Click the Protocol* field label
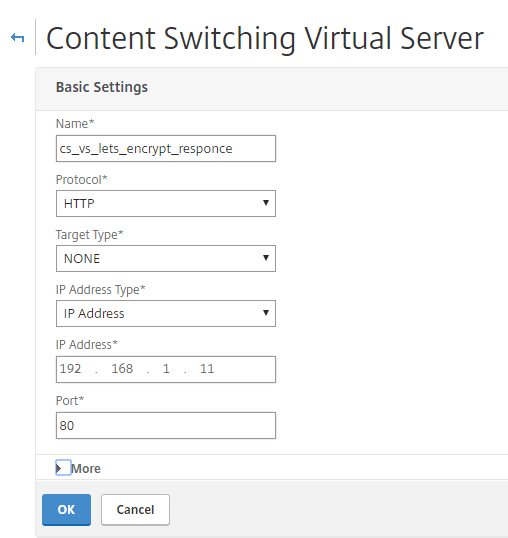Image resolution: width=508 pixels, height=538 pixels. pyautogui.click(x=82, y=179)
